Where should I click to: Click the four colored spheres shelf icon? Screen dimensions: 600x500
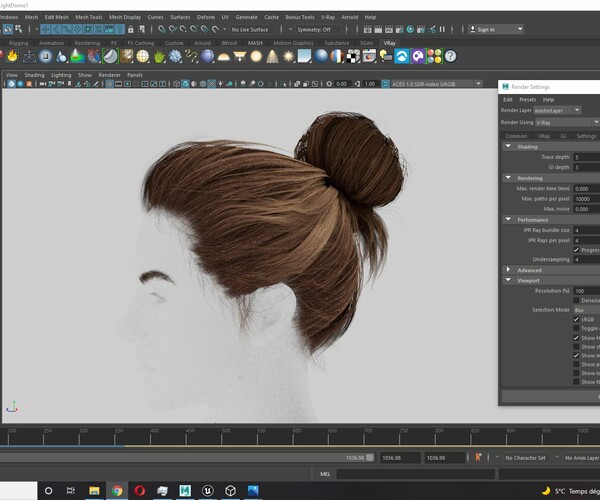pos(434,56)
